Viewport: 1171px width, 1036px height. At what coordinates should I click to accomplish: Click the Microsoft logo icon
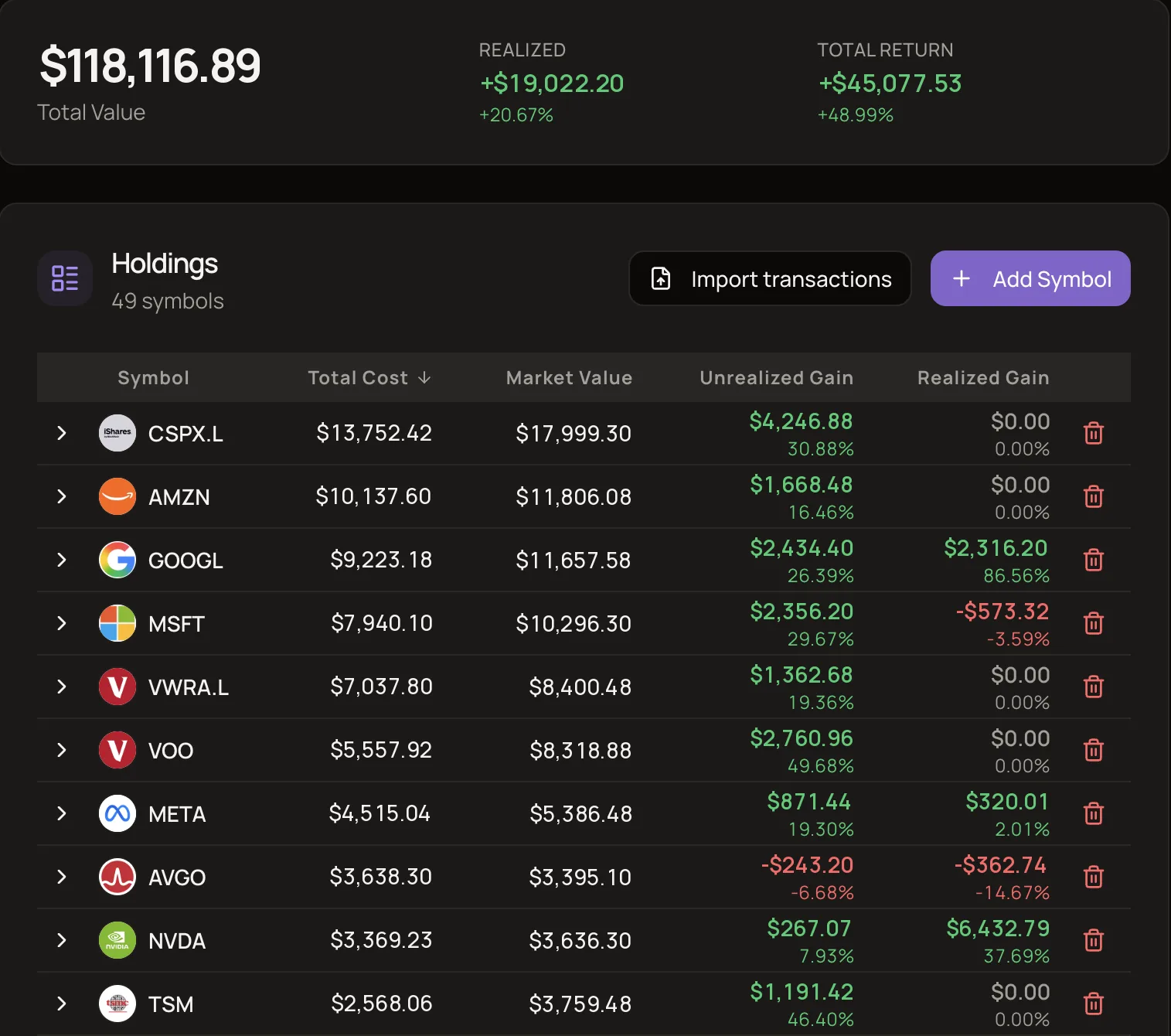click(x=117, y=623)
